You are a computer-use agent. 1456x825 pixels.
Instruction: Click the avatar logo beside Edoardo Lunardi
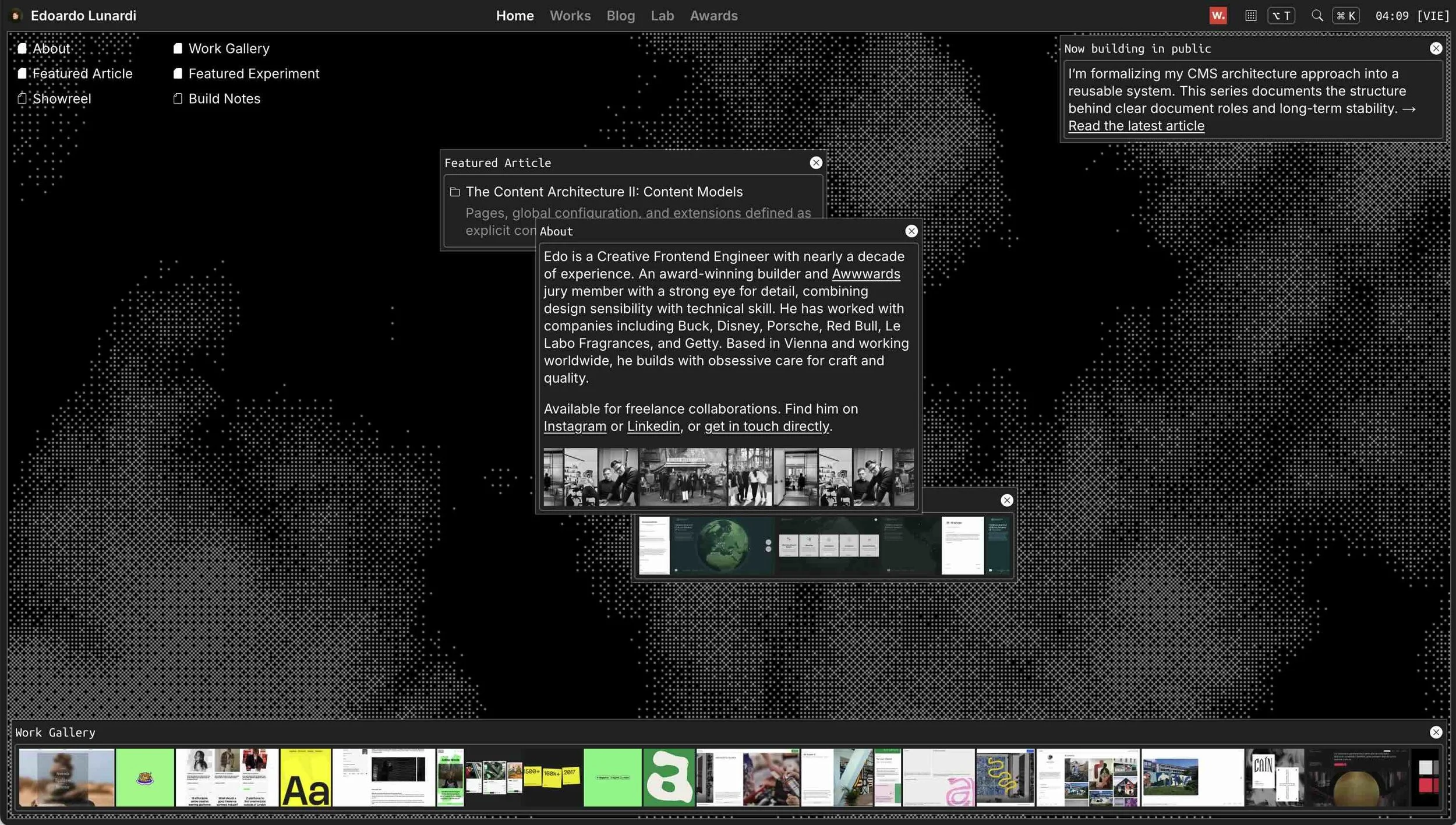(16, 16)
